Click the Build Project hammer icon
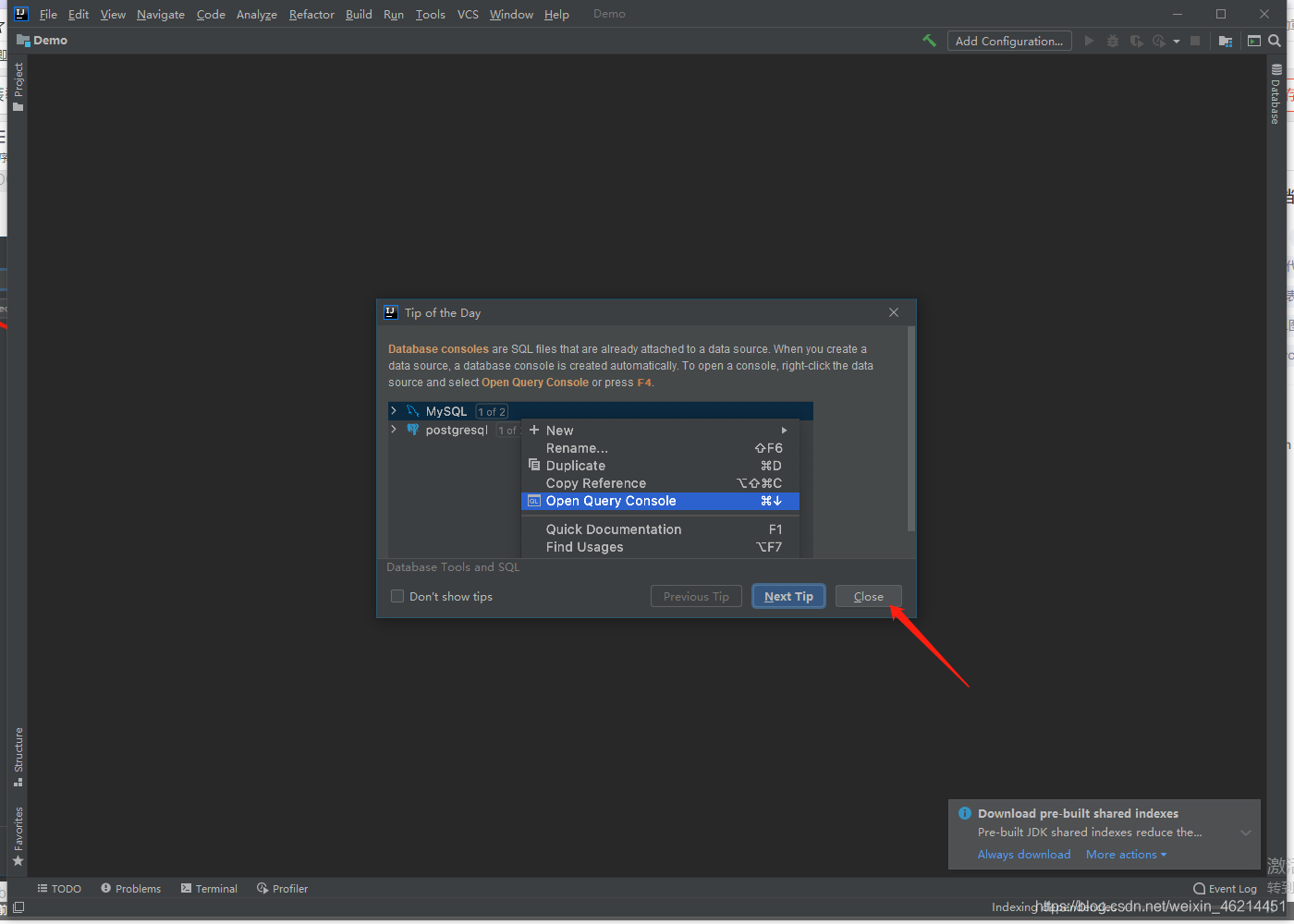The height and width of the screenshot is (924, 1294). 929,41
